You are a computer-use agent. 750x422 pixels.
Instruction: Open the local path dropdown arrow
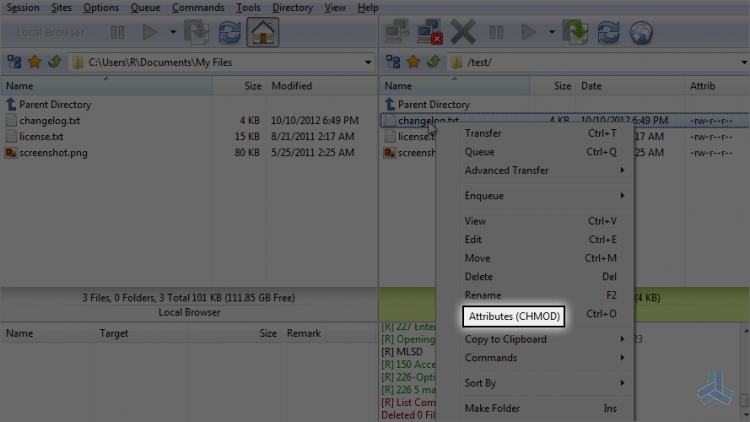(367, 62)
